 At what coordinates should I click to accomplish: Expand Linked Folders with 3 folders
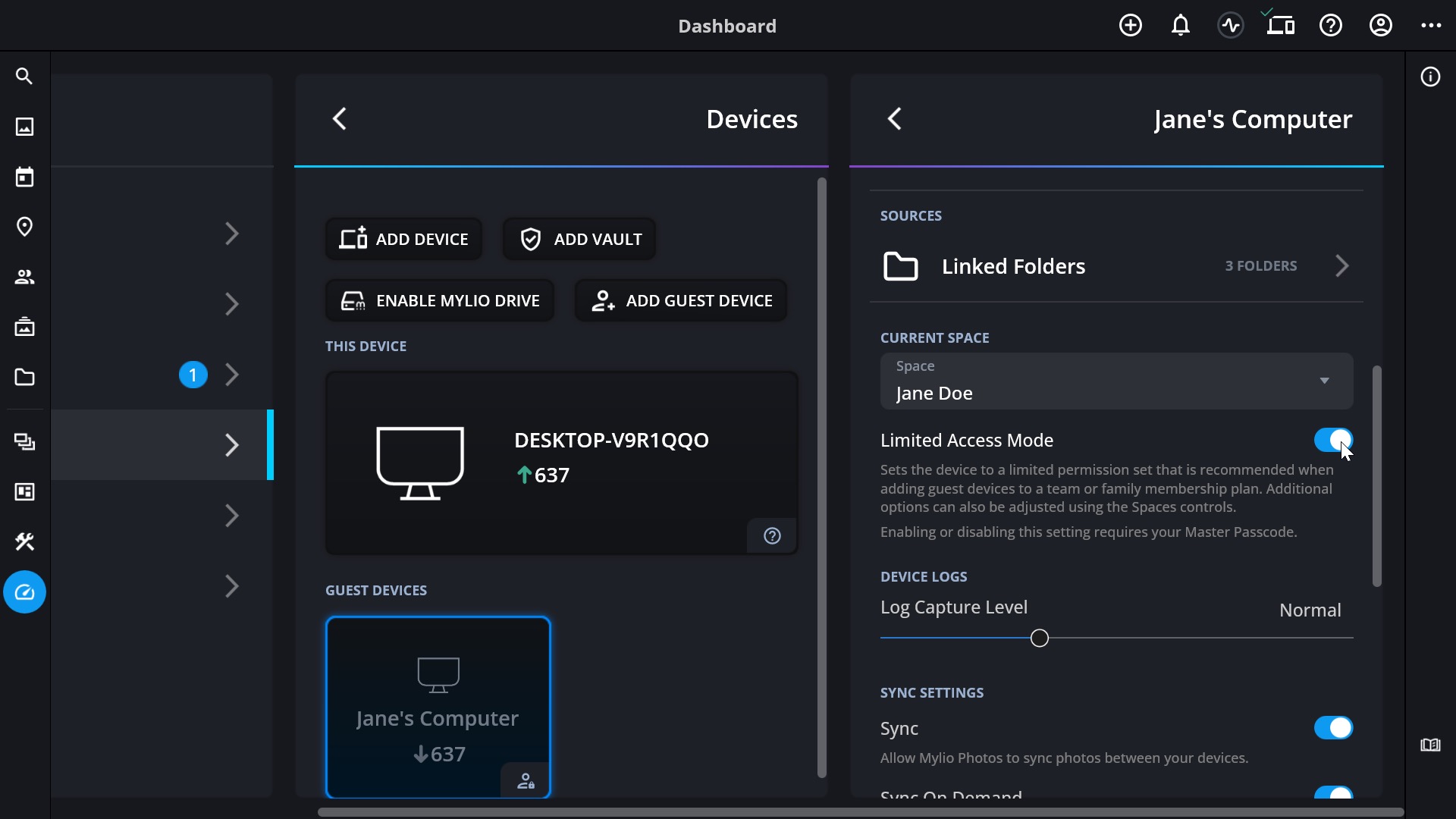[1116, 266]
